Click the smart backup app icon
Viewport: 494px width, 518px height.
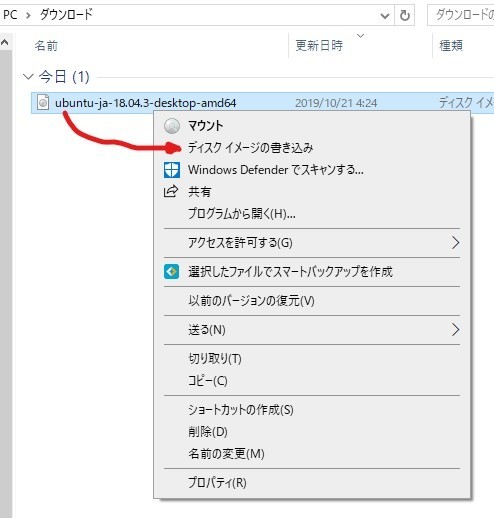click(x=171, y=272)
